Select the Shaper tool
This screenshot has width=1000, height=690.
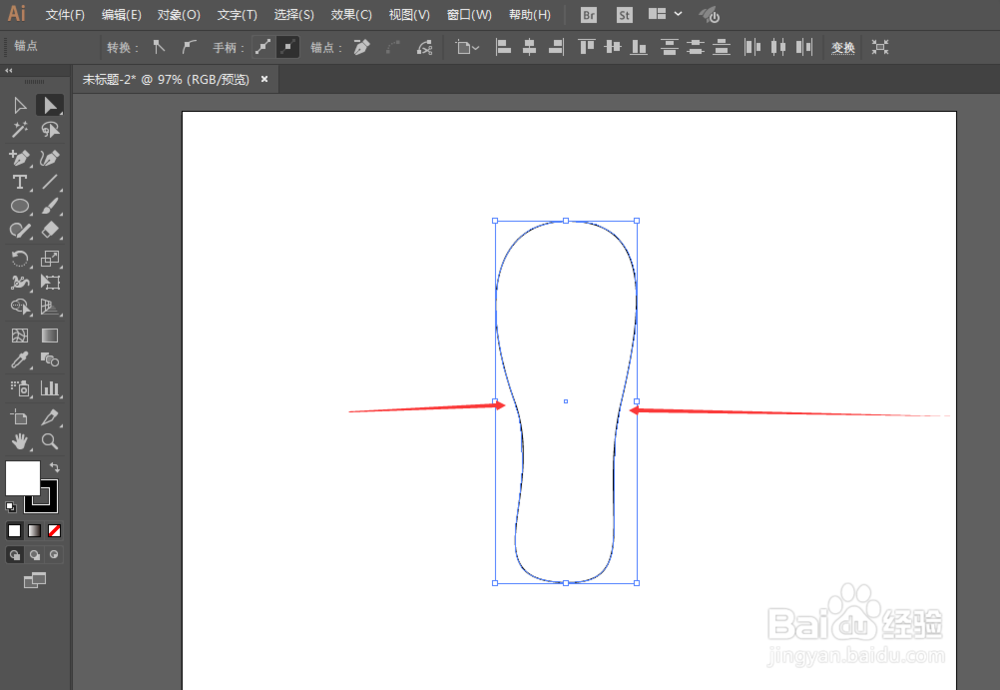[x=20, y=230]
